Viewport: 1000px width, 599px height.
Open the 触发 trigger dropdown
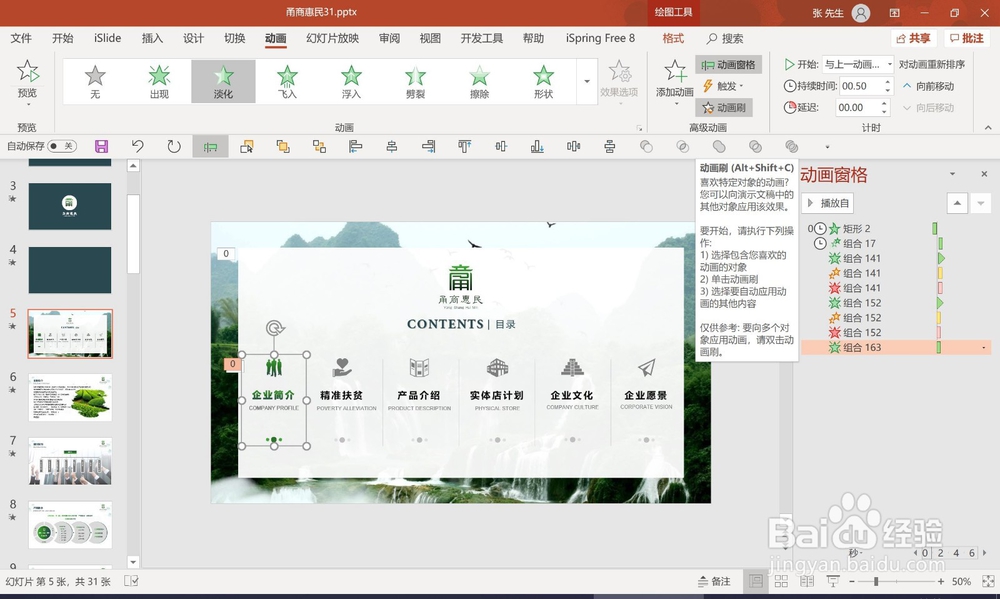[x=723, y=86]
